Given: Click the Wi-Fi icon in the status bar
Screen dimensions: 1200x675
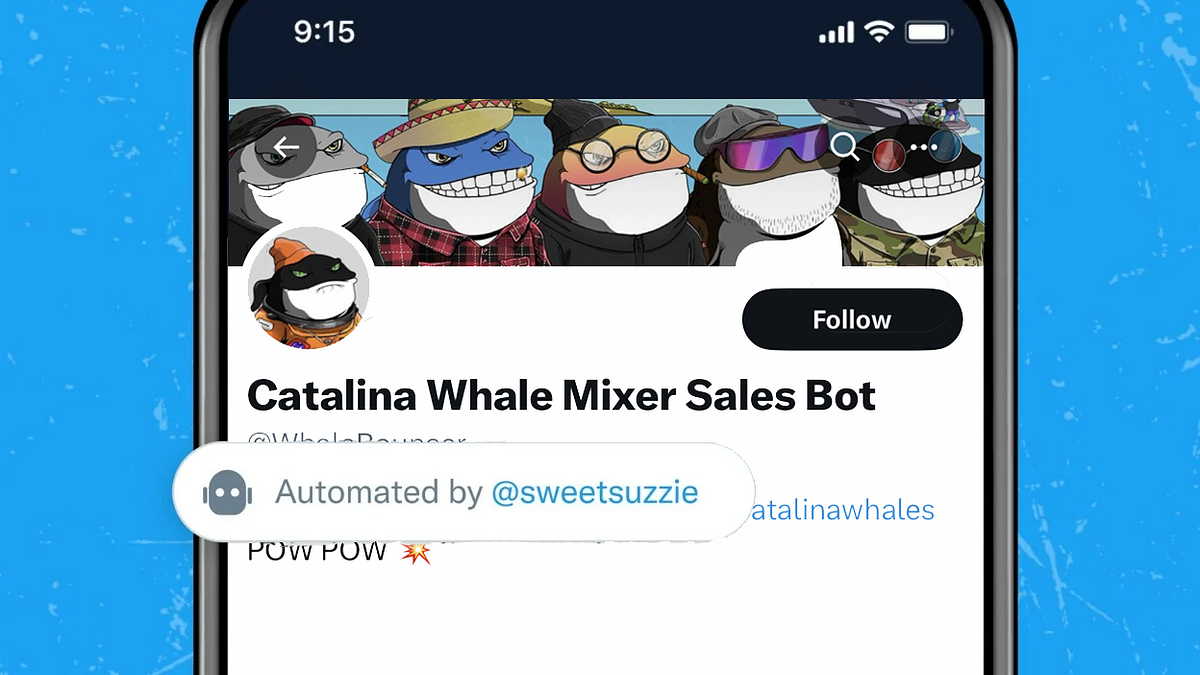Looking at the screenshot, I should (880, 30).
